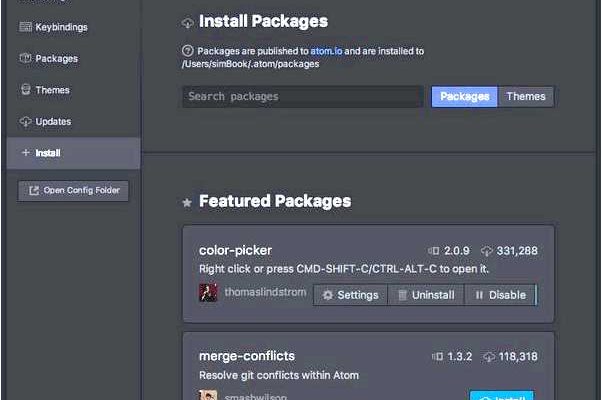
Task: Click the cloud download icon beside Updates
Action: point(25,121)
